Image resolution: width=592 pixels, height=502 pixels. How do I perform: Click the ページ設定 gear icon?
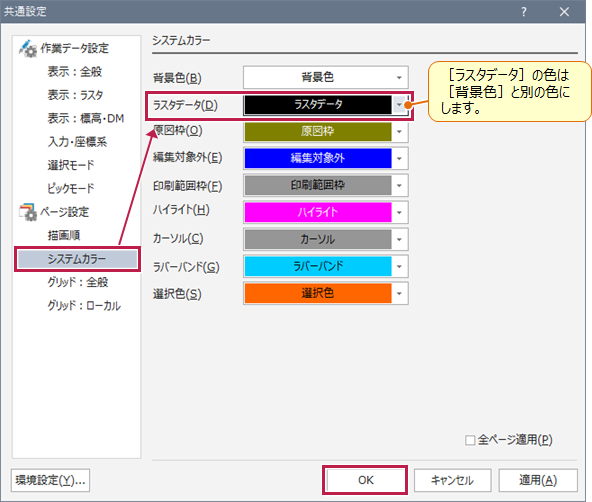click(28, 212)
